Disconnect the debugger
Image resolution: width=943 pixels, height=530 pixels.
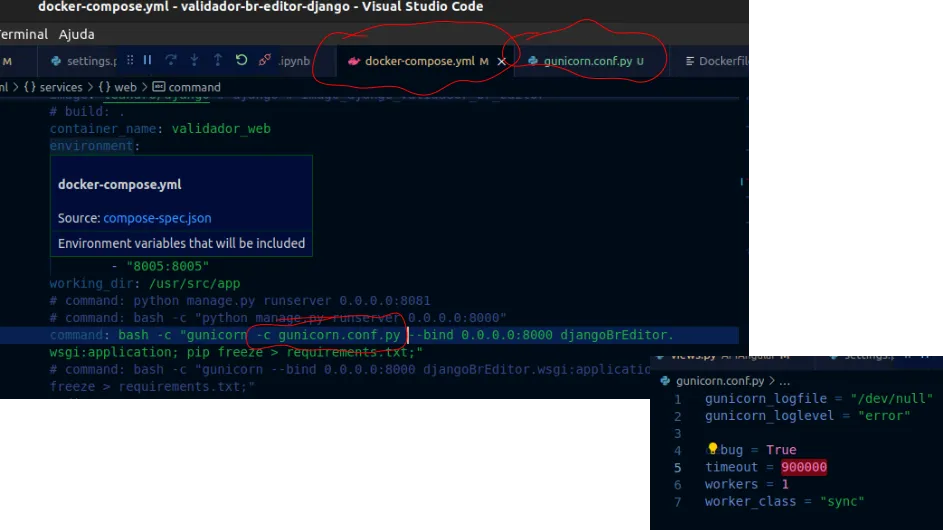tap(265, 61)
